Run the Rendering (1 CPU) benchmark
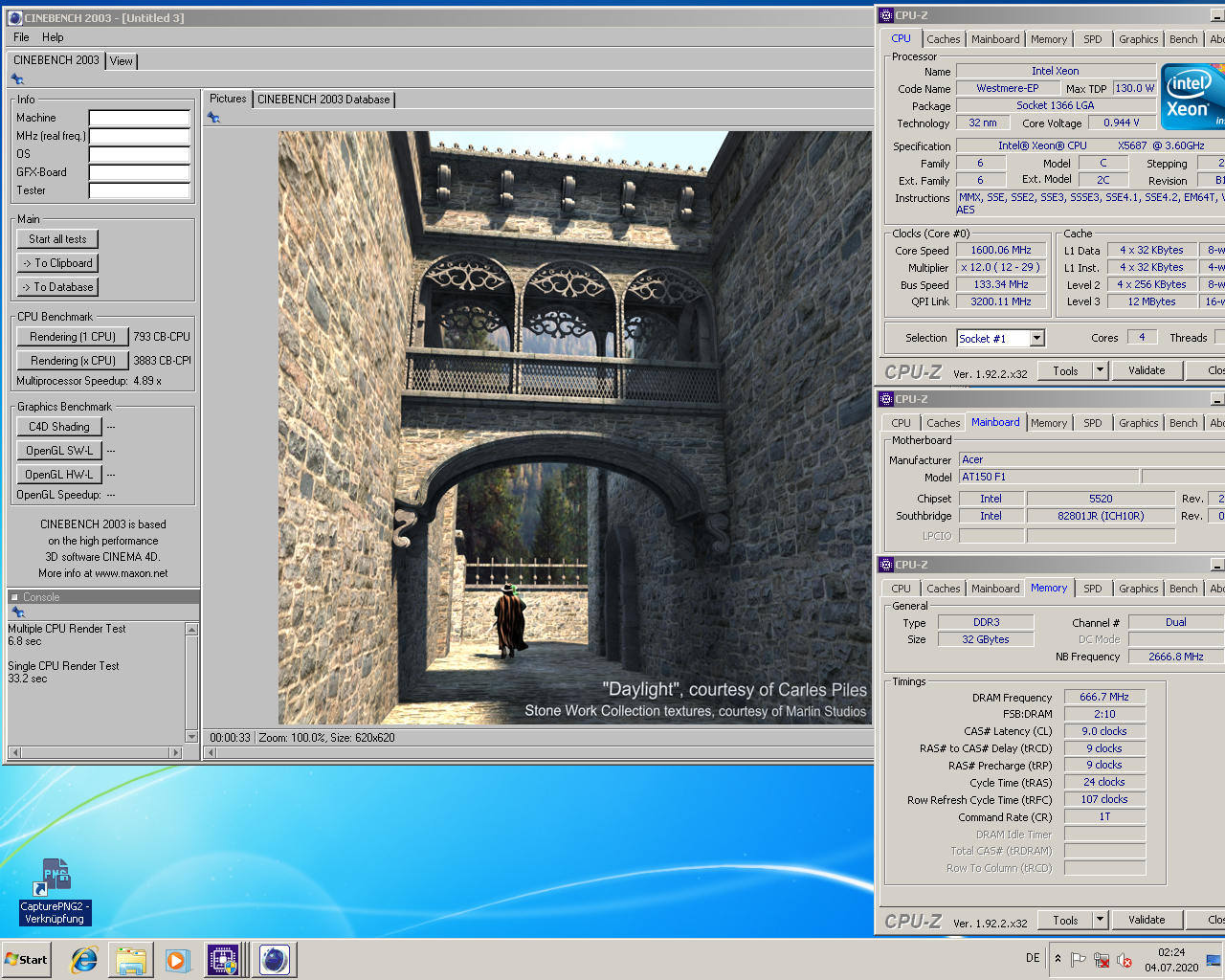1225x980 pixels. [73, 337]
